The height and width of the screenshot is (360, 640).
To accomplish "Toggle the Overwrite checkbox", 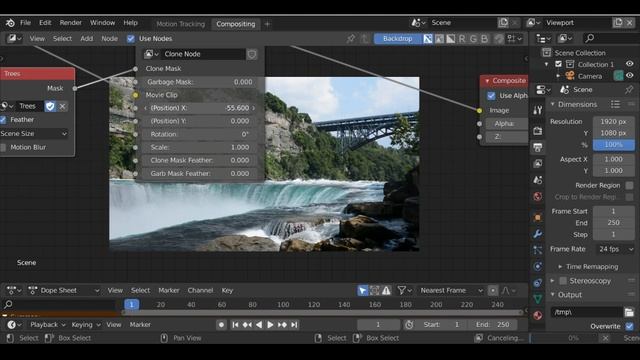I will [x=629, y=326].
